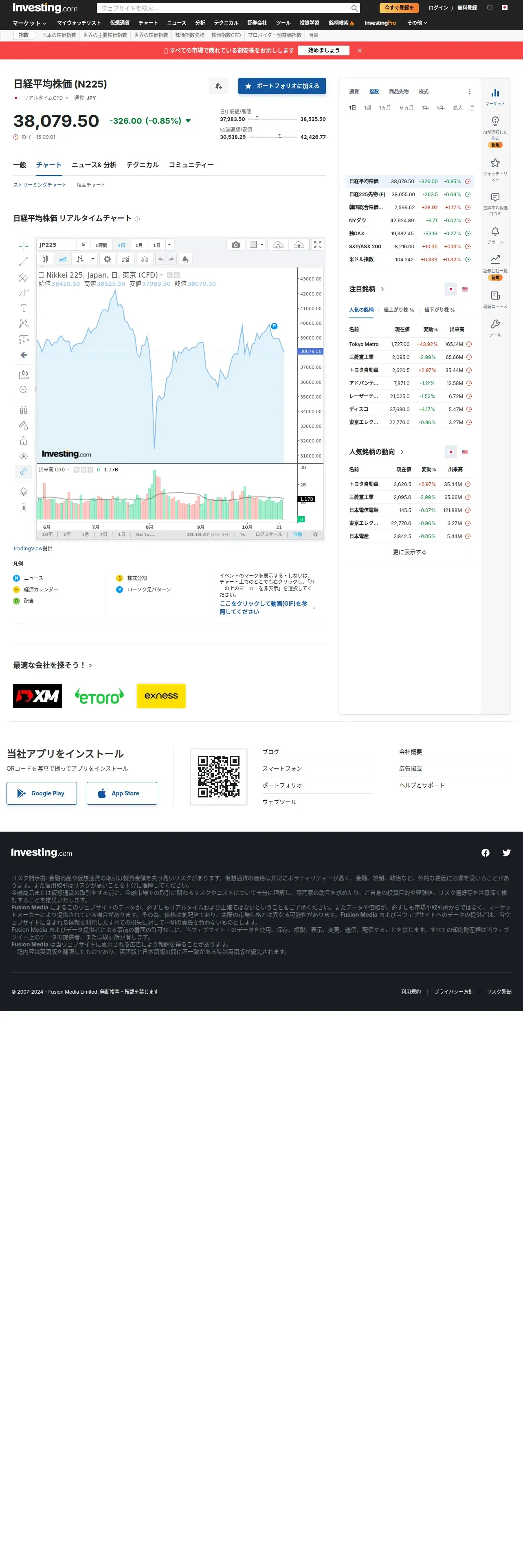Load chart layout from cloud
Viewport: 523px width, 1568px height.
coord(278,245)
